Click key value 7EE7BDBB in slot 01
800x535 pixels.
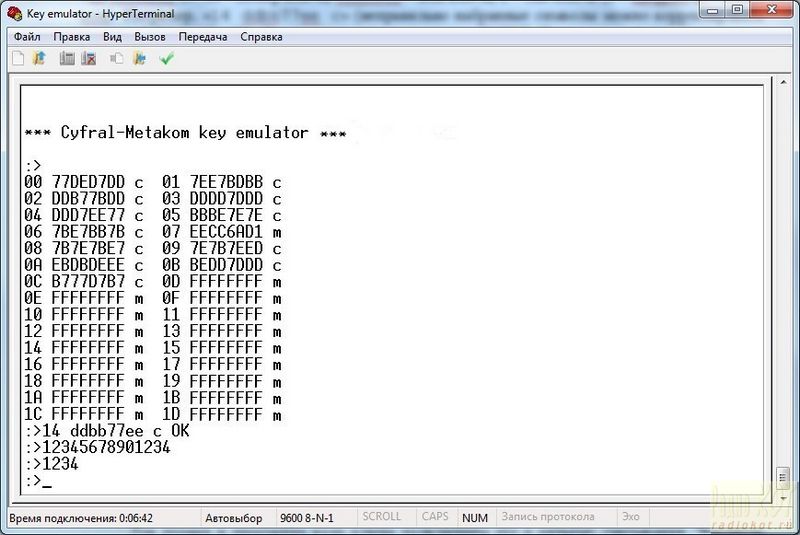226,182
